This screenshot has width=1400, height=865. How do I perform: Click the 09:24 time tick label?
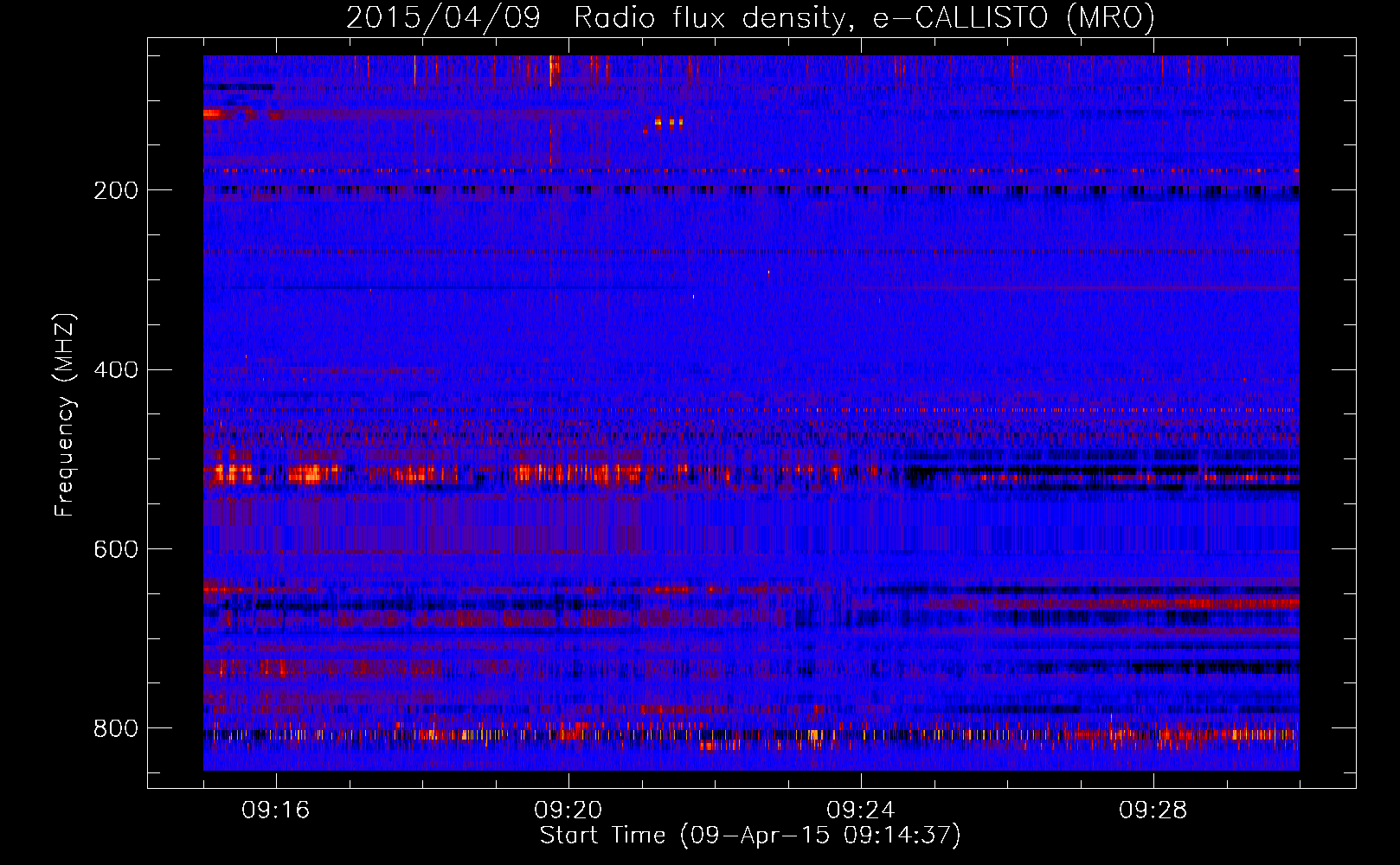tap(861, 811)
